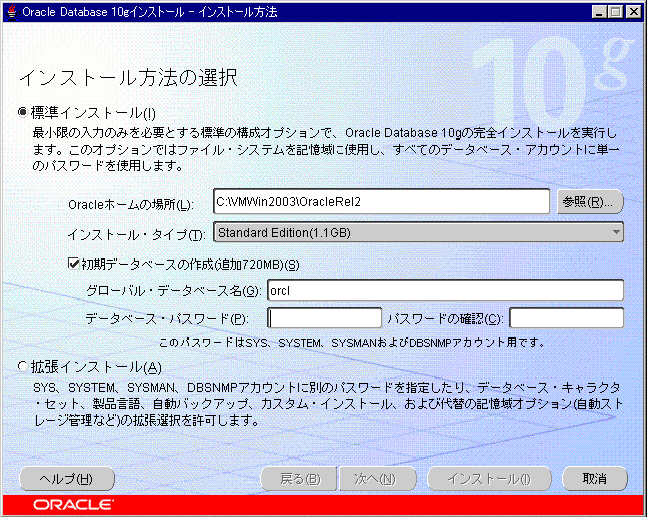Click the ヘルプ(H) button
This screenshot has height=517, width=647.
(x=67, y=479)
